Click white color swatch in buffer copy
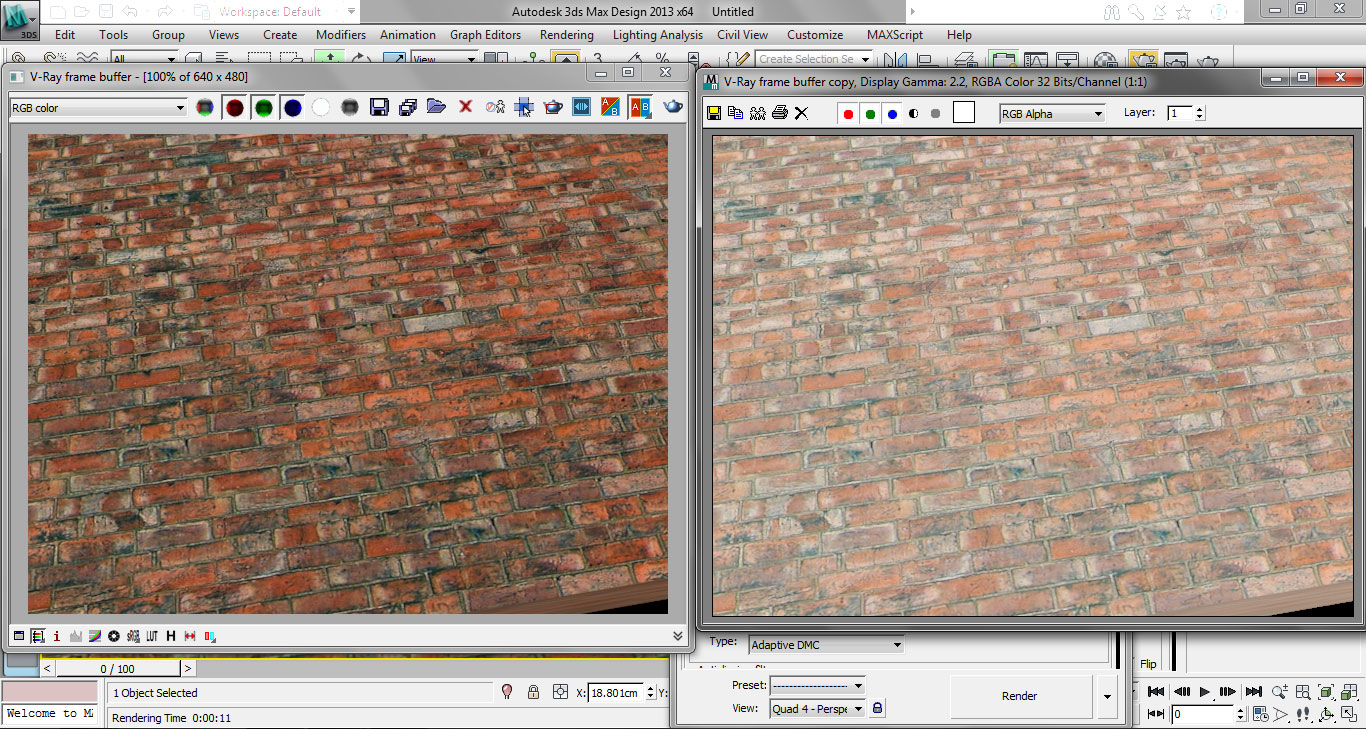 (963, 113)
